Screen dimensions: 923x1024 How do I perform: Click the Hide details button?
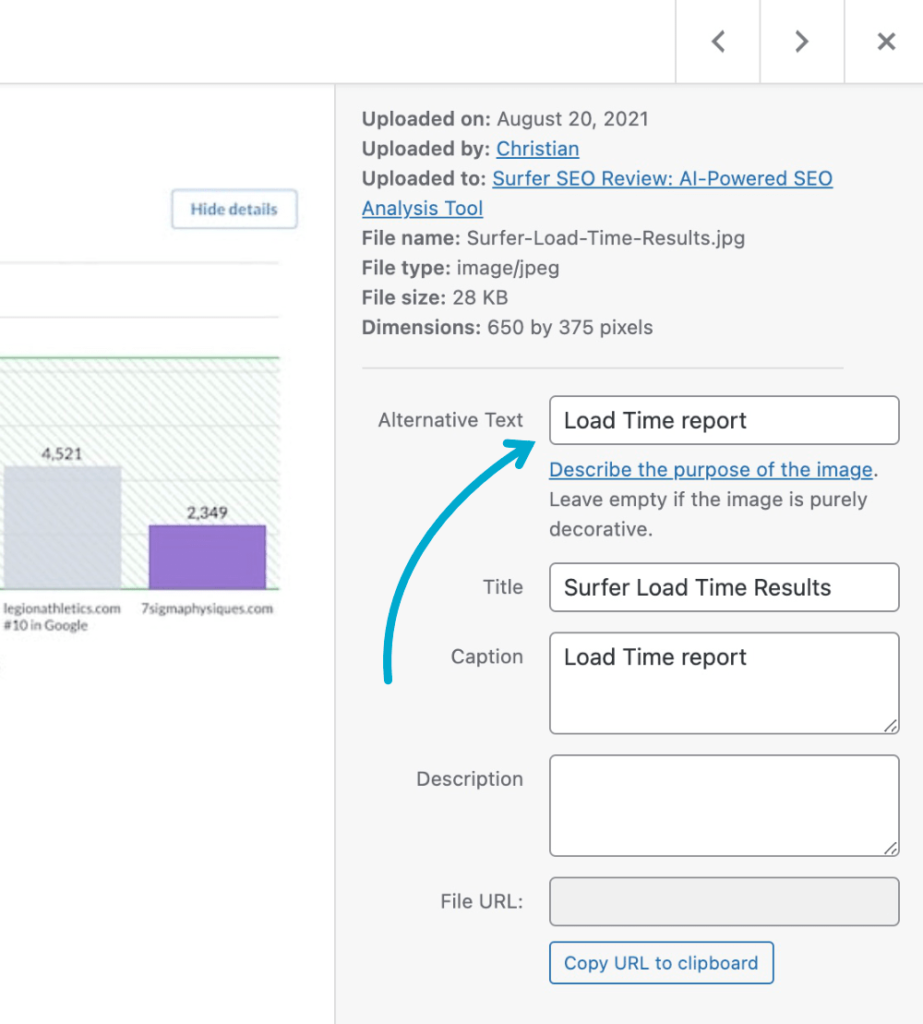pyautogui.click(x=234, y=209)
